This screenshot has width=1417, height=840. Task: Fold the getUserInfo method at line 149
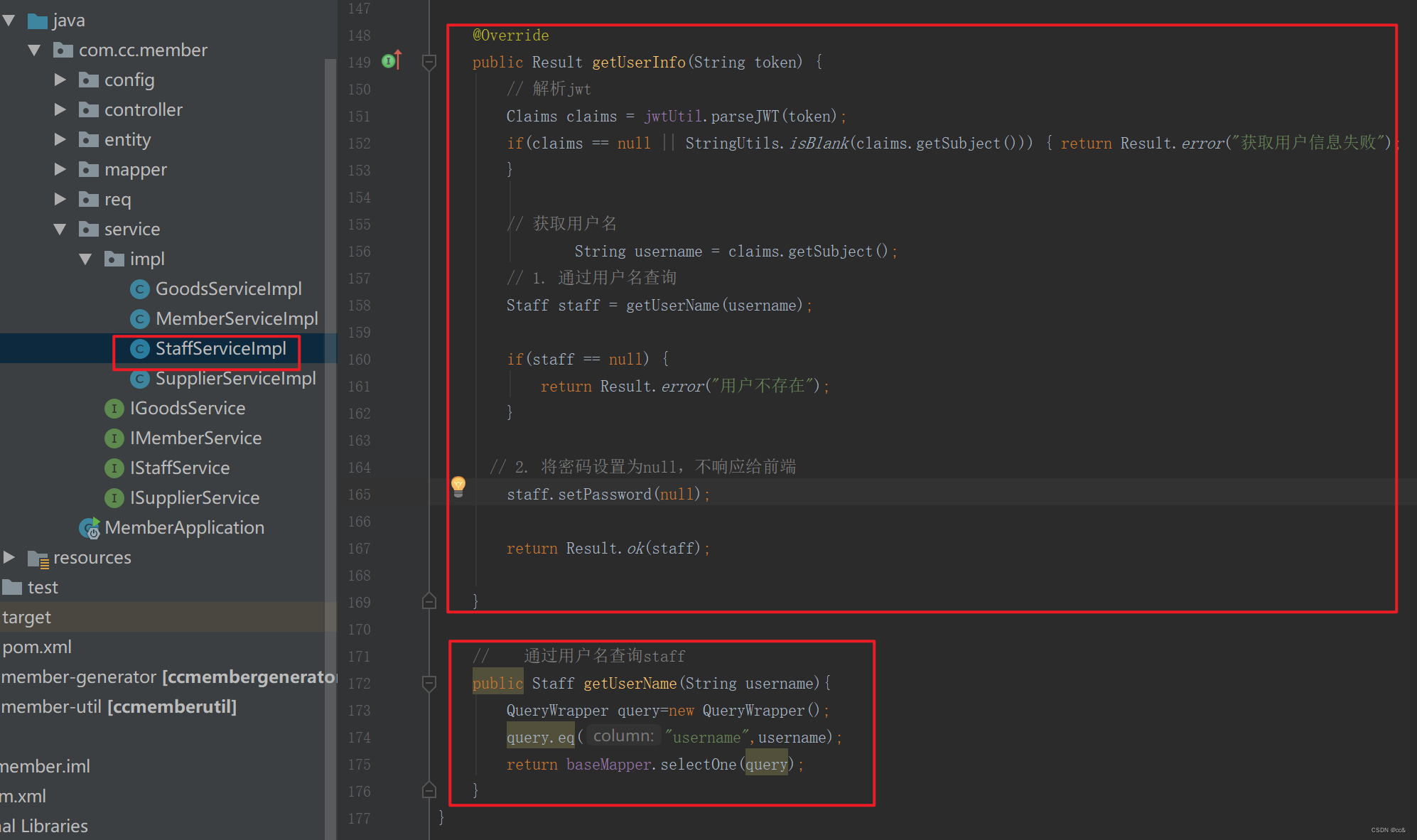pos(429,63)
